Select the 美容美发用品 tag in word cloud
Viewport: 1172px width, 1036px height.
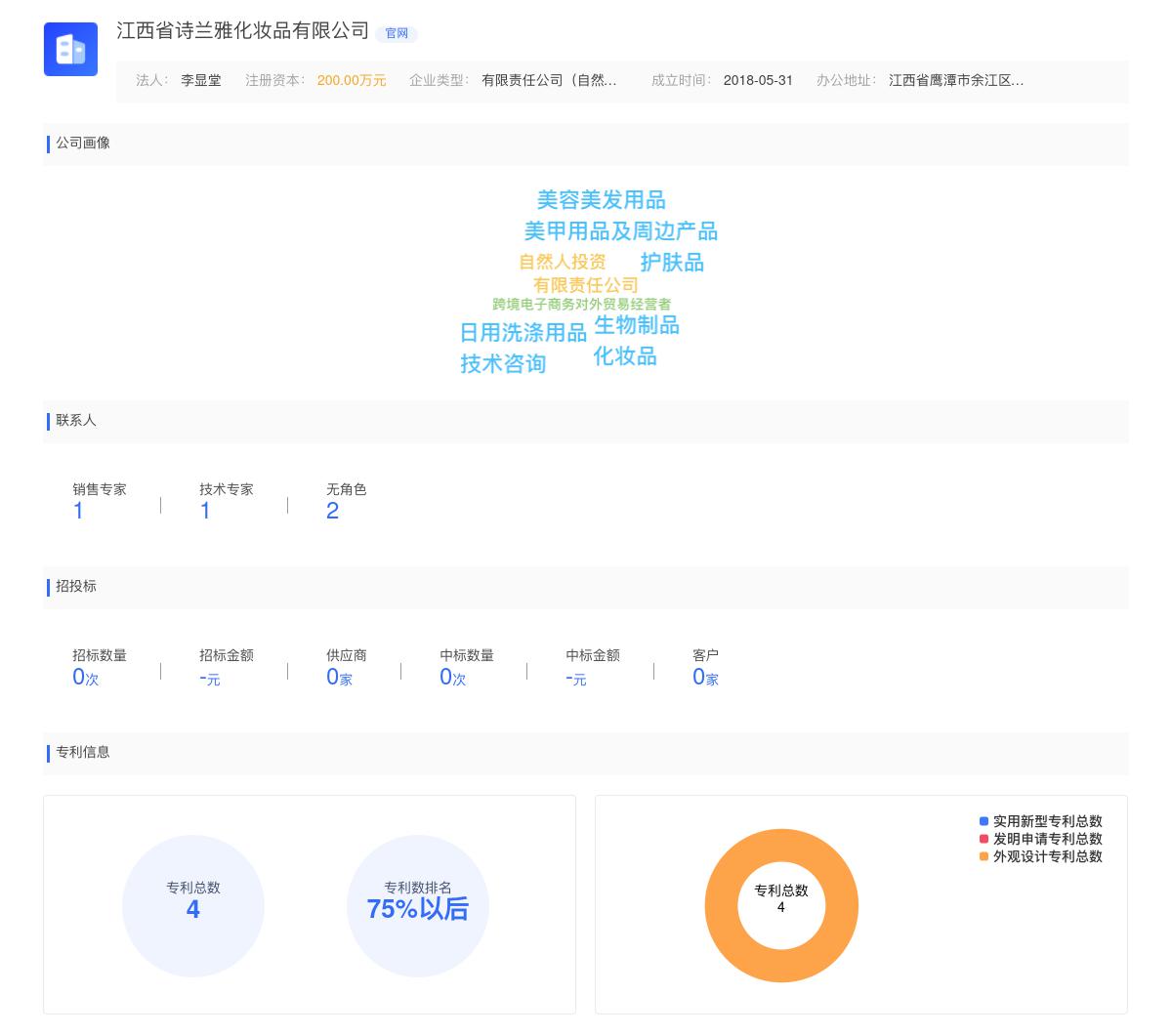(x=602, y=200)
